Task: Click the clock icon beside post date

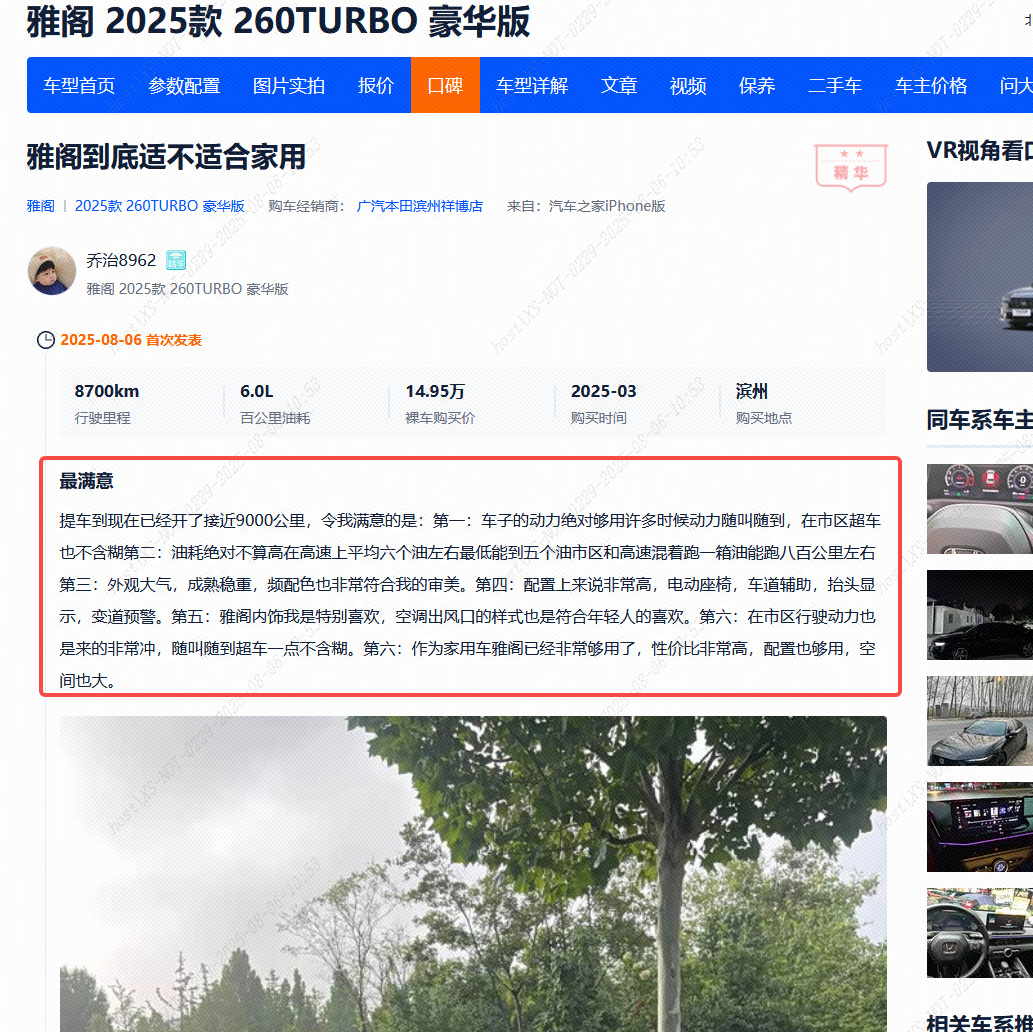Action: [x=45, y=340]
